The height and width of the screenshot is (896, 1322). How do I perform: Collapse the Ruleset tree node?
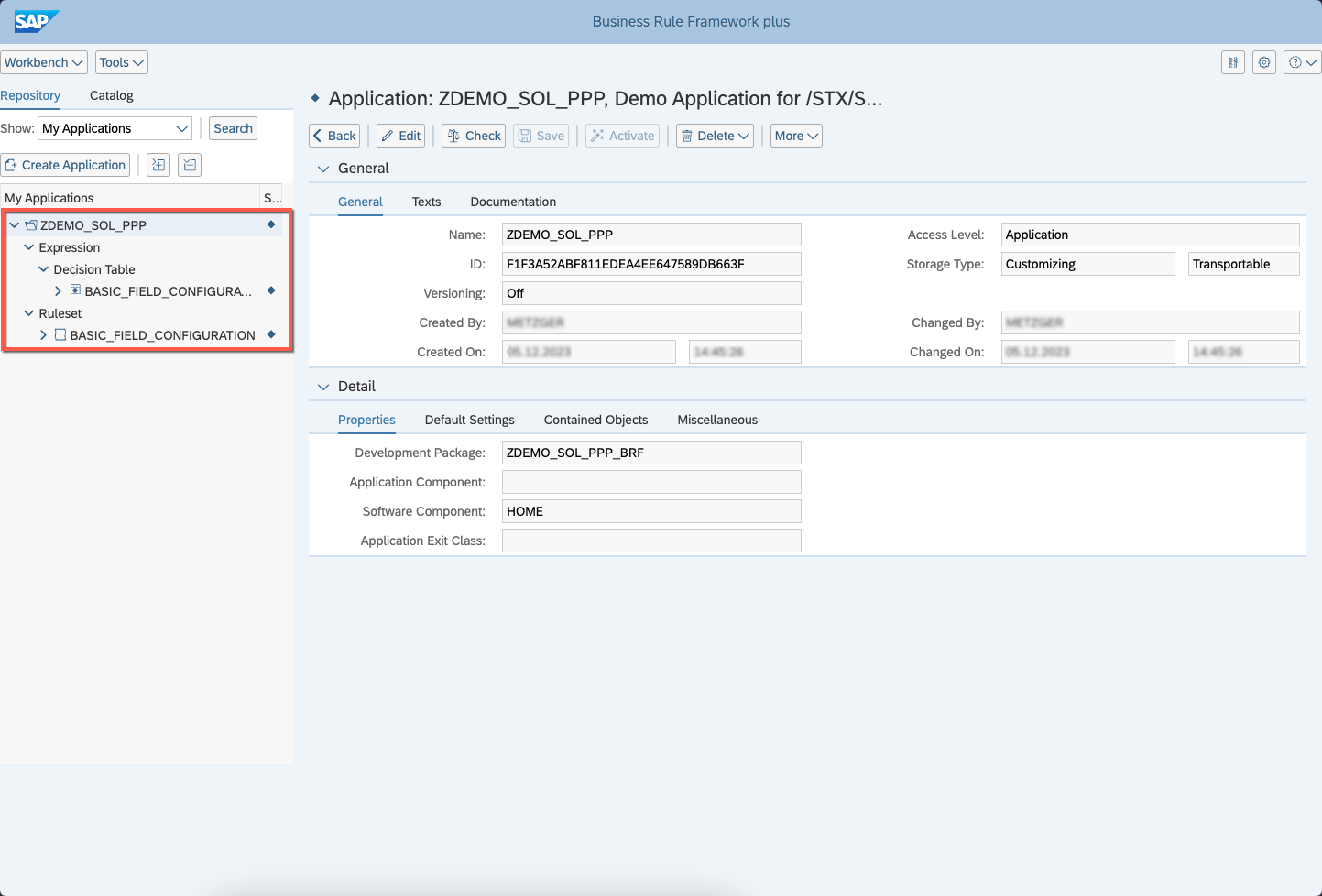[x=28, y=313]
